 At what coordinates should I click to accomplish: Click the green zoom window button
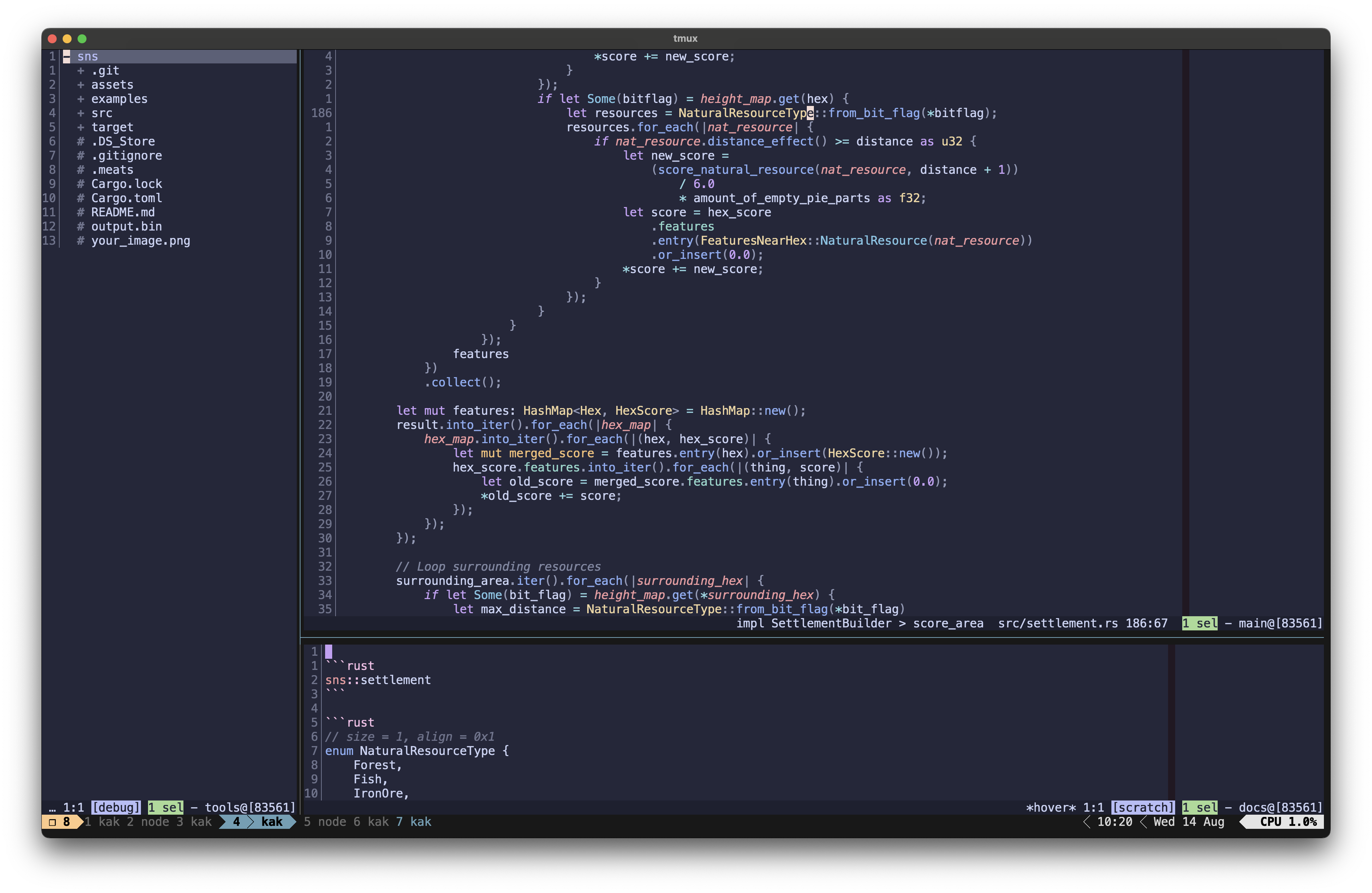(82, 39)
